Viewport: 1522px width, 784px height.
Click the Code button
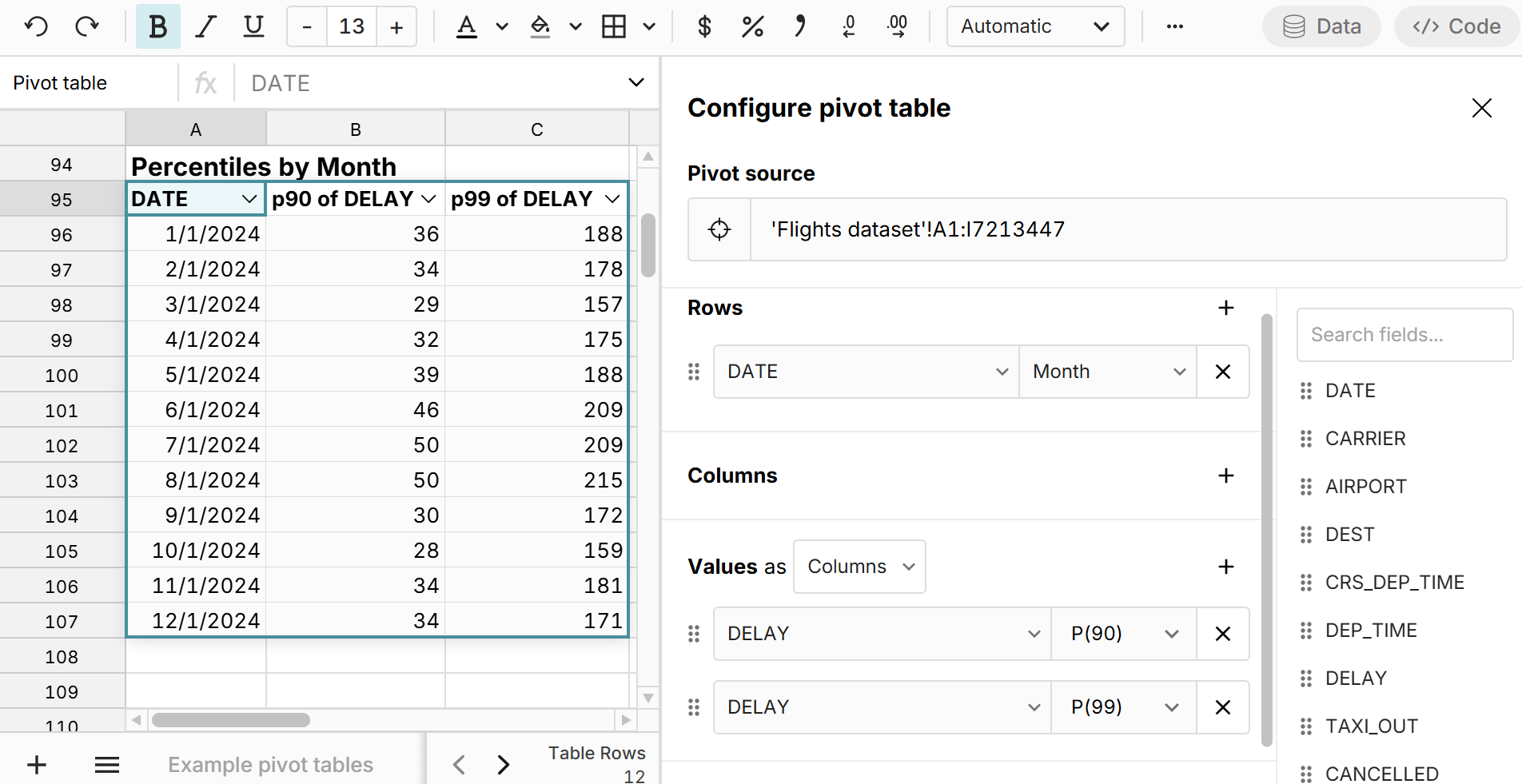tap(1456, 26)
